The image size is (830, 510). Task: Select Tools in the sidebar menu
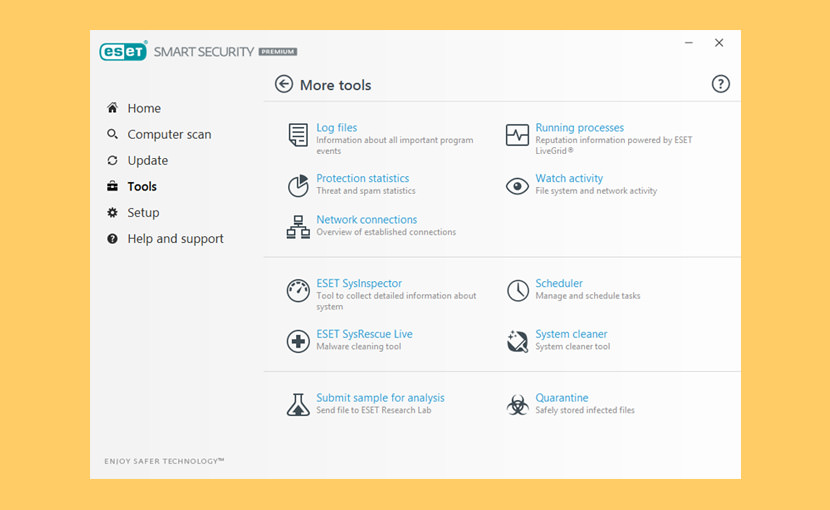coord(142,186)
